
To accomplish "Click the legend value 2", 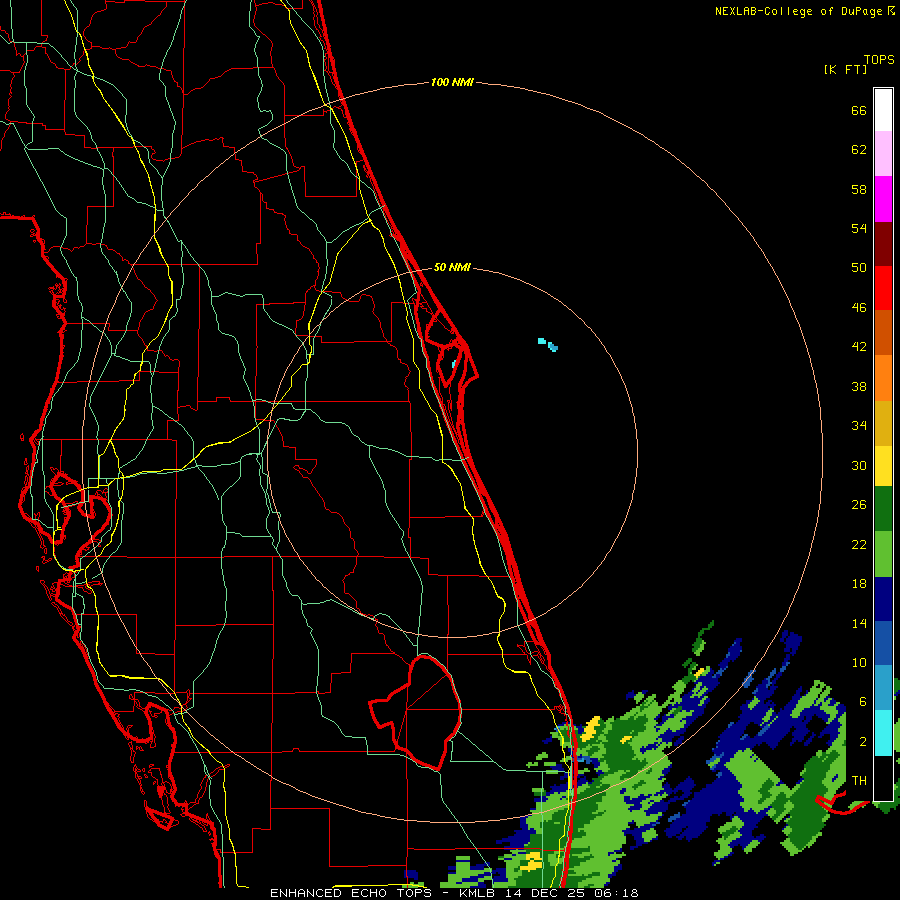I will (x=863, y=742).
